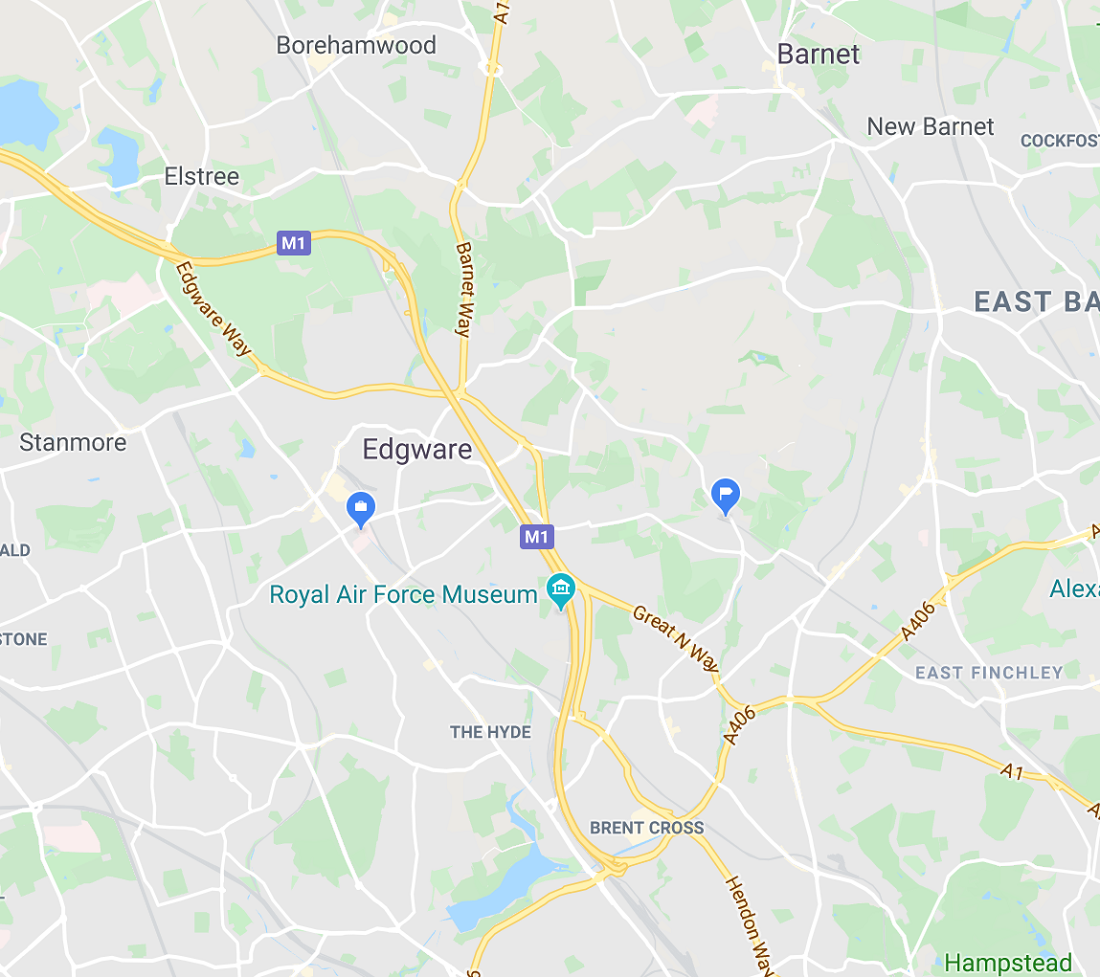Click the lower M1 shield near Edgware
1100x977 pixels.
[x=537, y=537]
